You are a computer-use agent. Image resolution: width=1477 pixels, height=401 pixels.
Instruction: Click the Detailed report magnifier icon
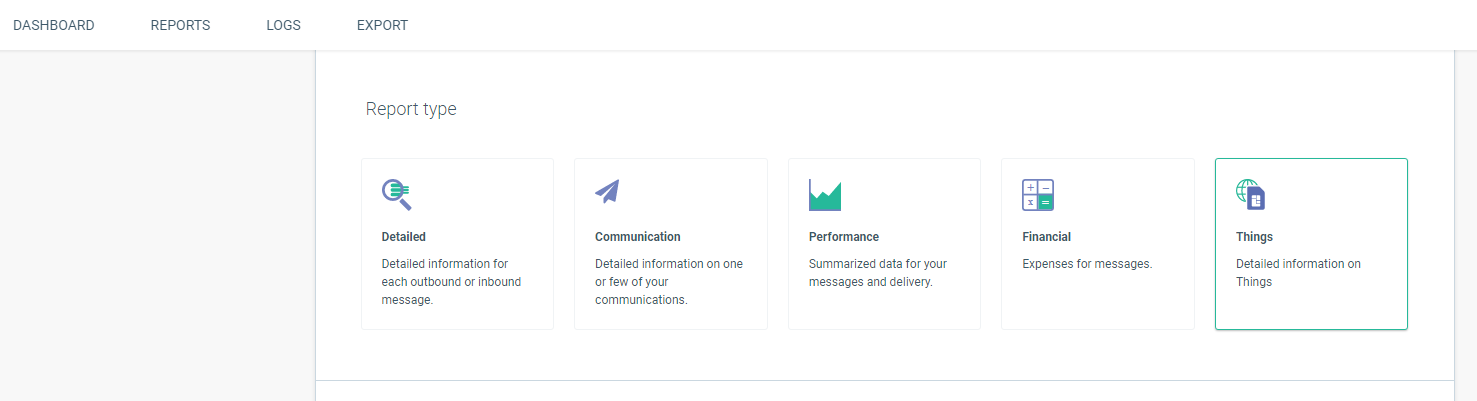pos(397,194)
